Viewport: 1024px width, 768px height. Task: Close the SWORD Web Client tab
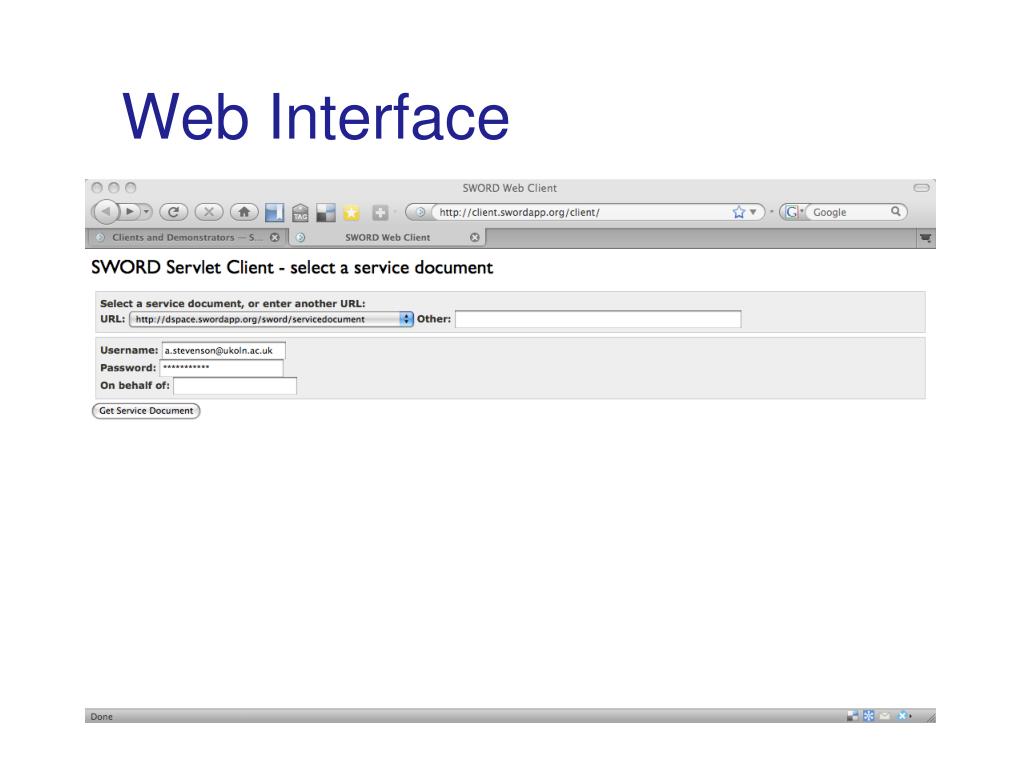pyautogui.click(x=475, y=238)
